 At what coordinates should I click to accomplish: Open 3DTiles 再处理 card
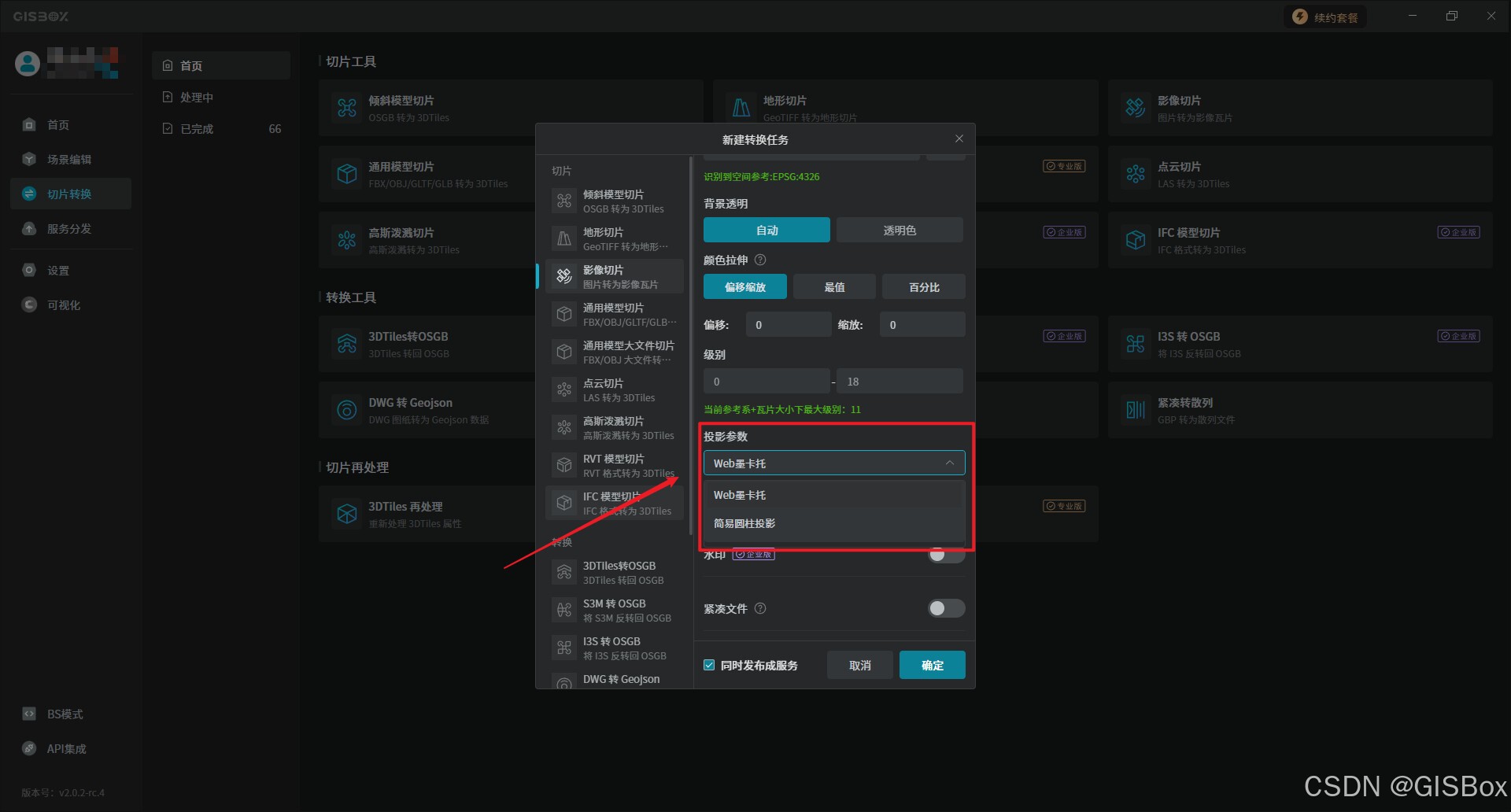pyautogui.click(x=427, y=514)
